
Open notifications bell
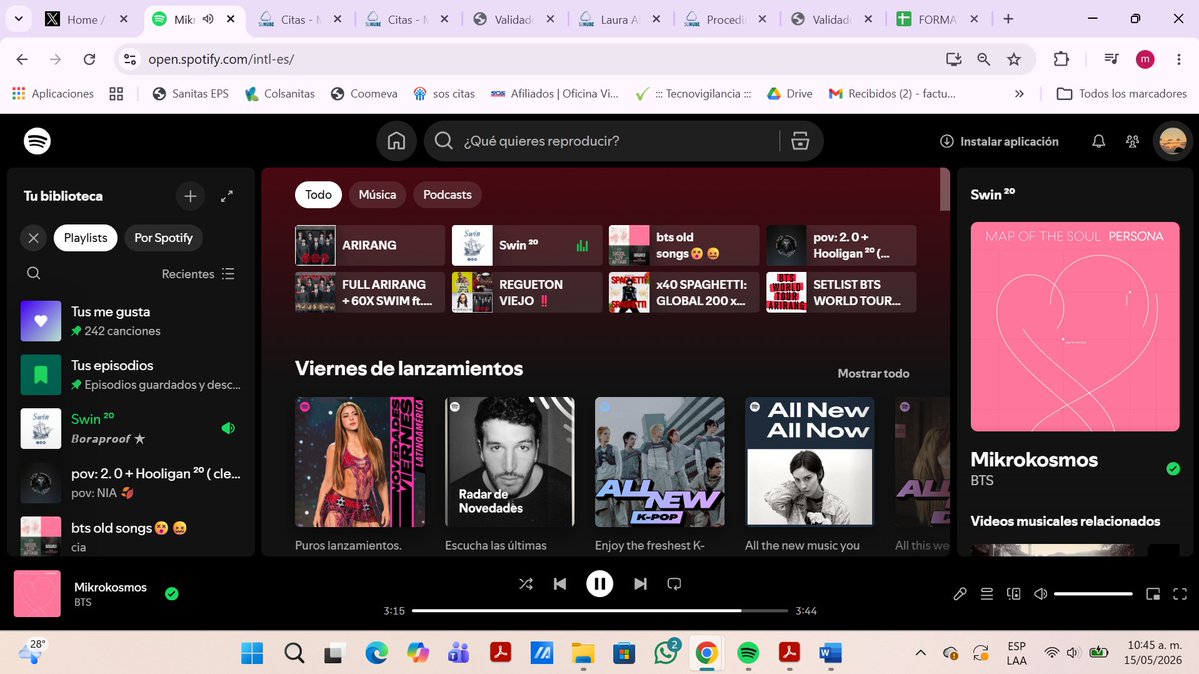coord(1098,141)
